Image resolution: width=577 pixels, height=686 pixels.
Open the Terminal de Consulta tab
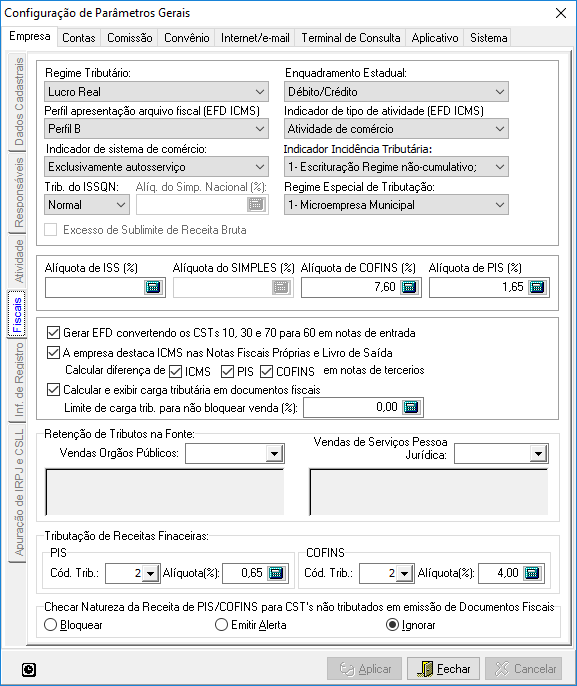pyautogui.click(x=350, y=38)
